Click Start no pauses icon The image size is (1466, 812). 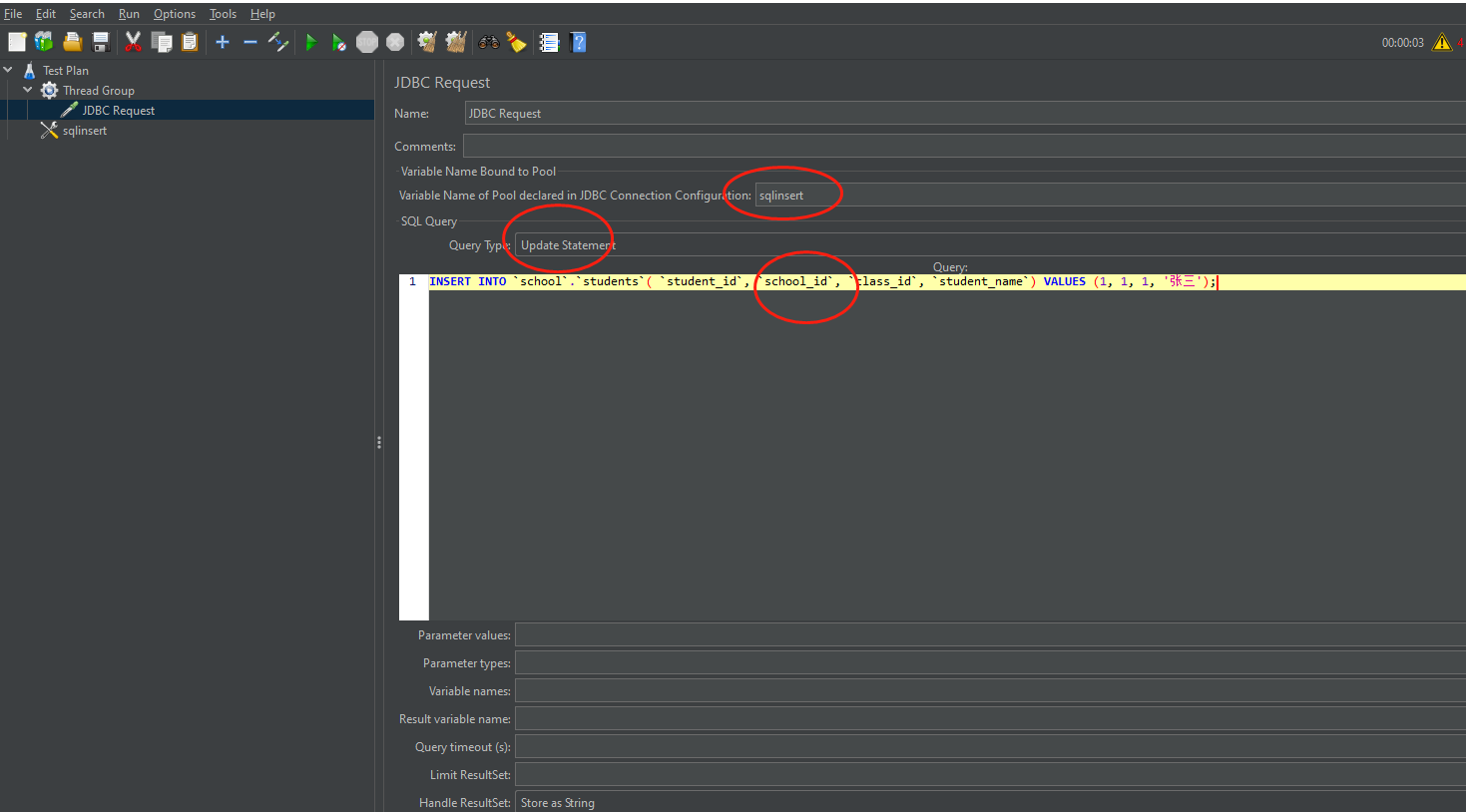click(x=339, y=42)
